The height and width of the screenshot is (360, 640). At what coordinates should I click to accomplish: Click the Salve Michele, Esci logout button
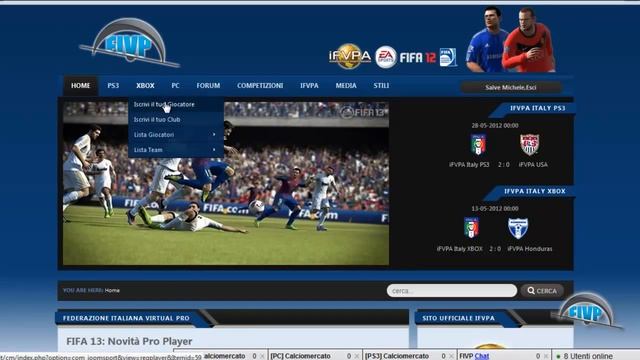(511, 87)
